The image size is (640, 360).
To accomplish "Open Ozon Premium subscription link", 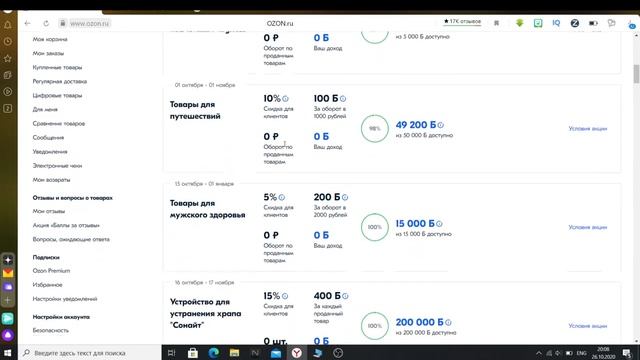I will (51, 271).
